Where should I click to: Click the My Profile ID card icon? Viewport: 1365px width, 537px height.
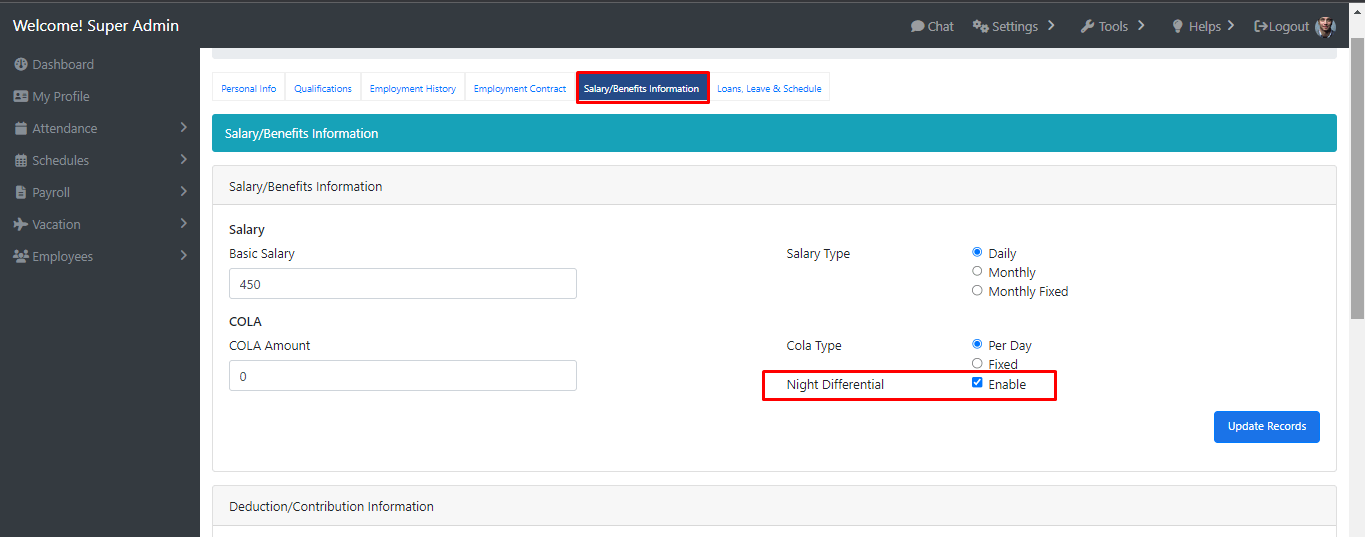click(x=21, y=96)
